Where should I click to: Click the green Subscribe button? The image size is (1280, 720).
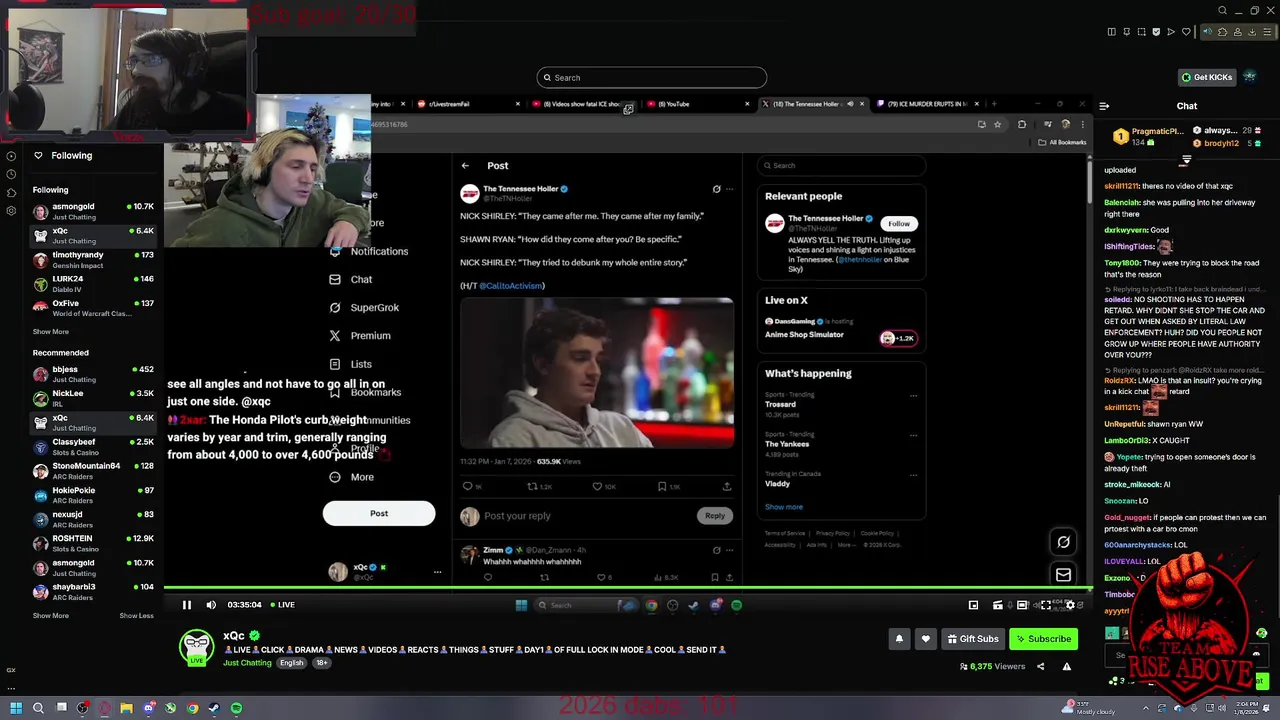pos(1043,639)
